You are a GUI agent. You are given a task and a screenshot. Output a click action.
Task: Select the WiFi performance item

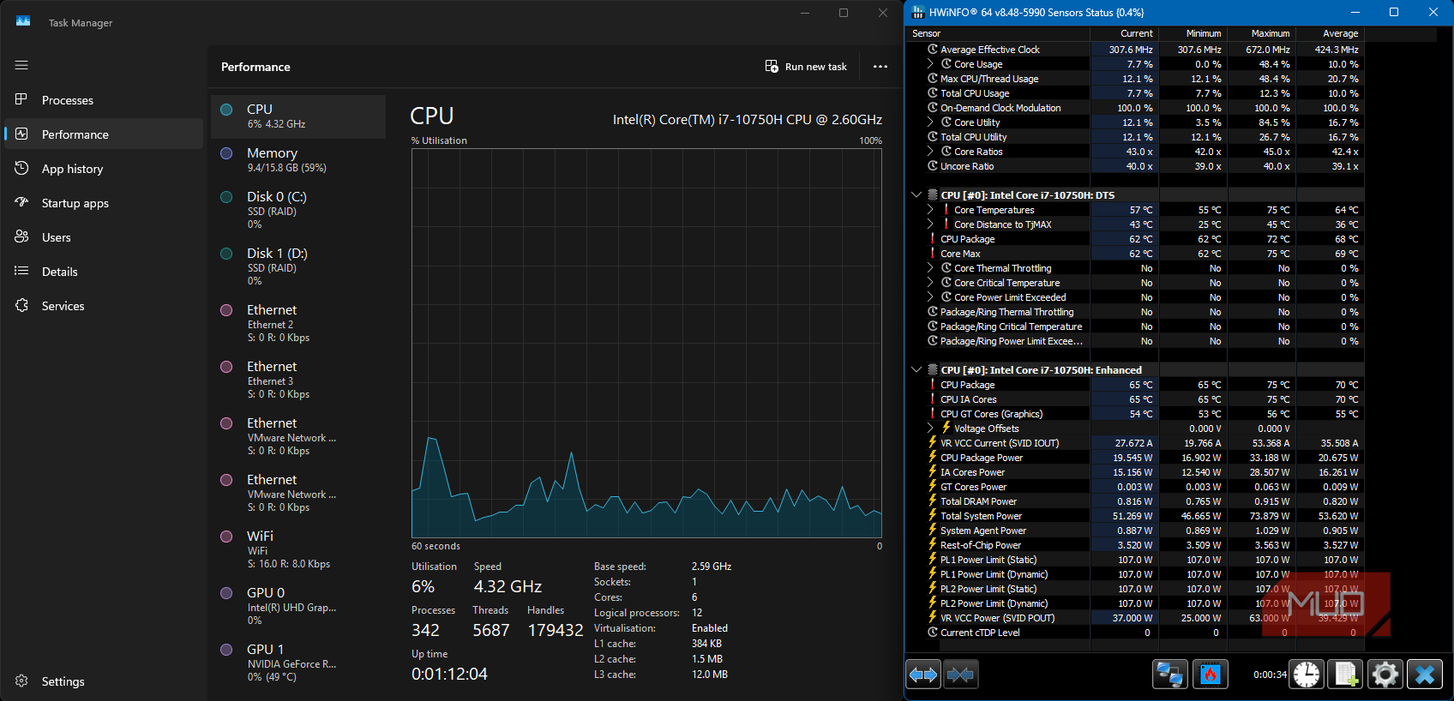tap(298, 549)
